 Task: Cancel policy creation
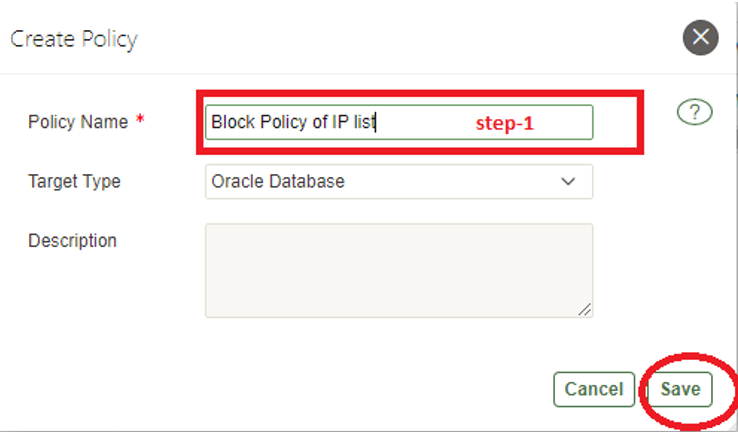pyautogui.click(x=594, y=389)
